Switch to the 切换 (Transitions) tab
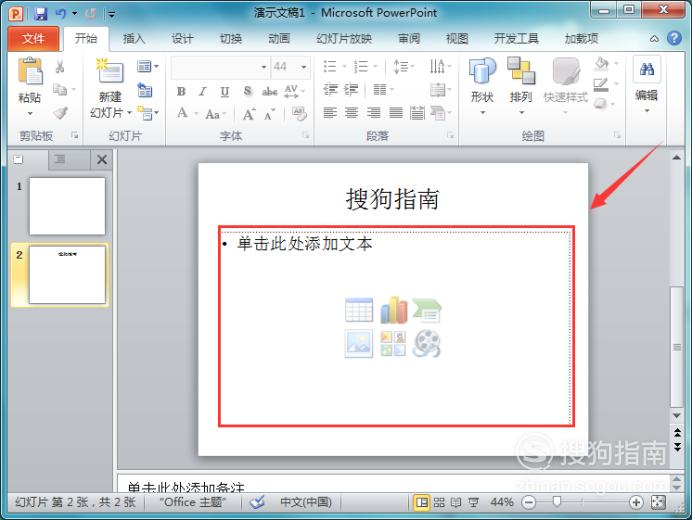The width and height of the screenshot is (692, 520). point(231,39)
